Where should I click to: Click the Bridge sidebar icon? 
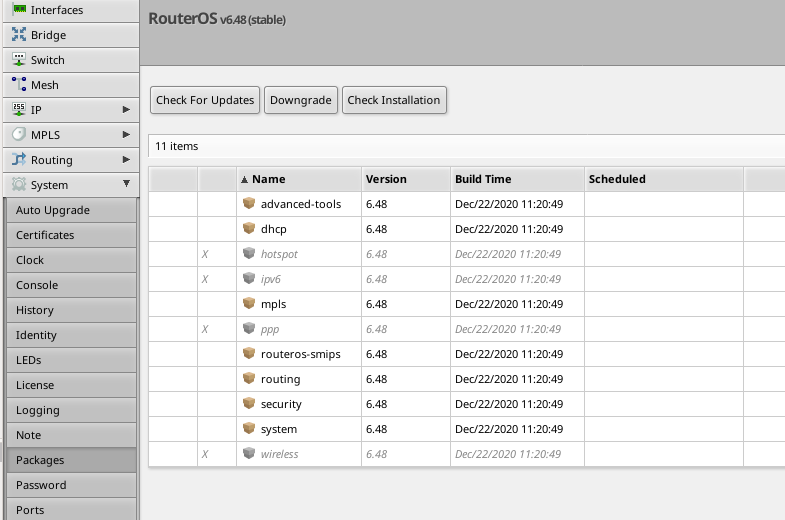19,34
